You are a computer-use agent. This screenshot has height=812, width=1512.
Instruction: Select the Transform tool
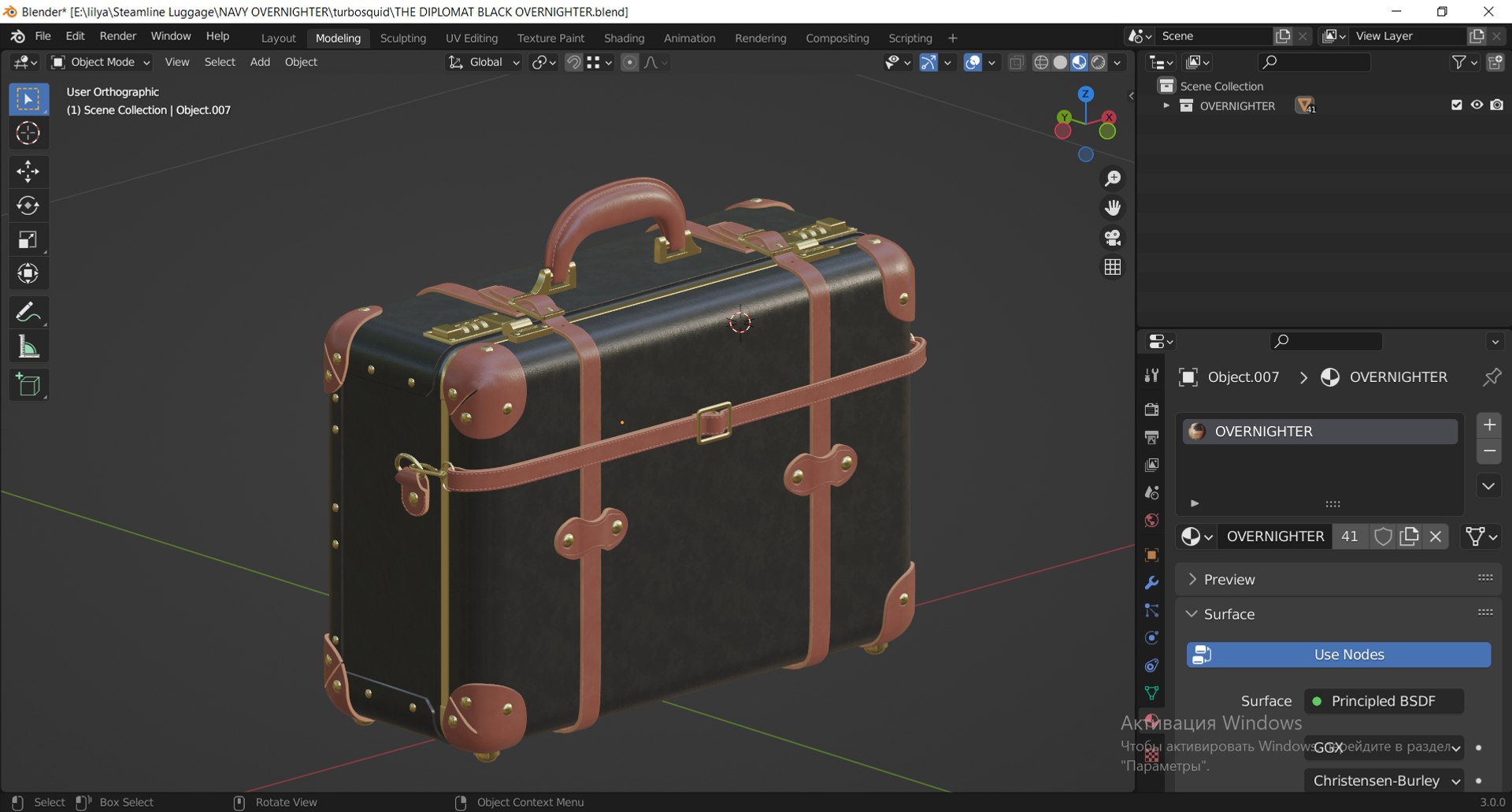[x=28, y=273]
